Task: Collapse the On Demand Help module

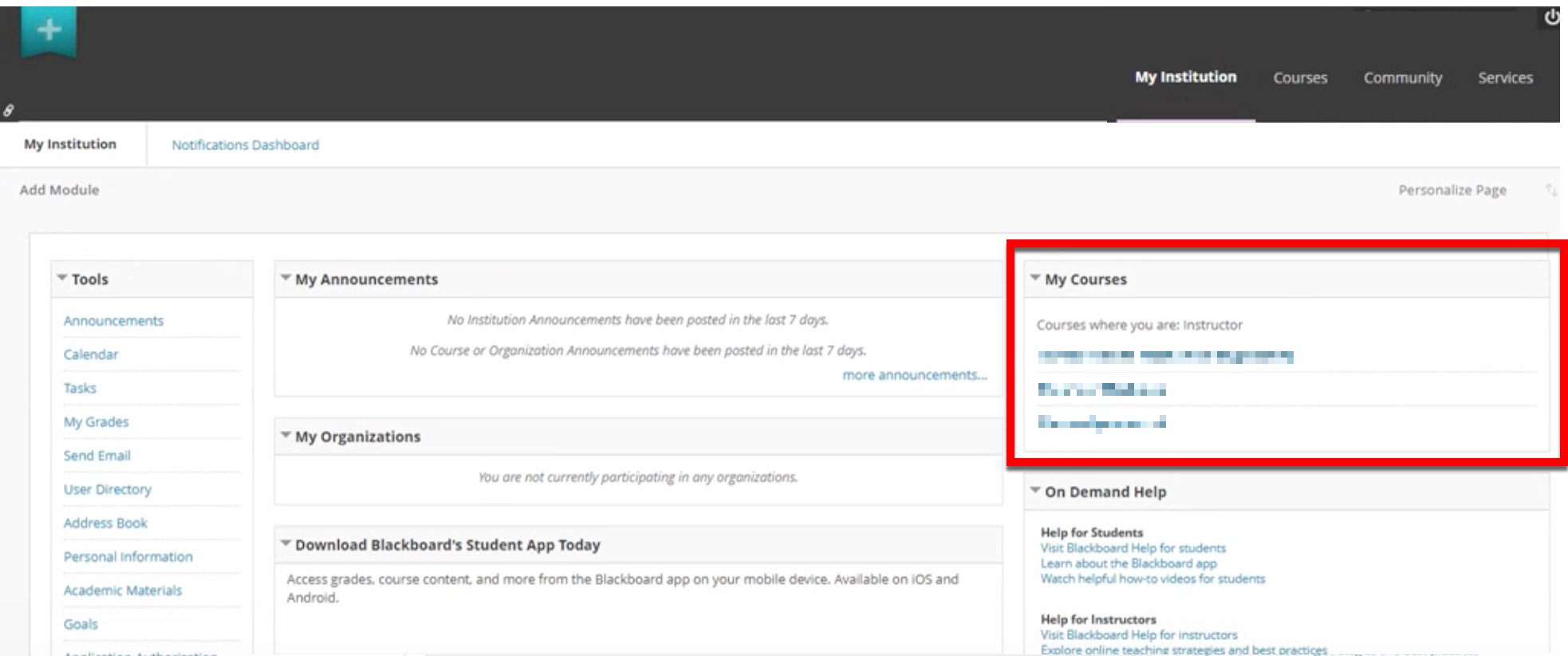Action: click(x=1035, y=491)
